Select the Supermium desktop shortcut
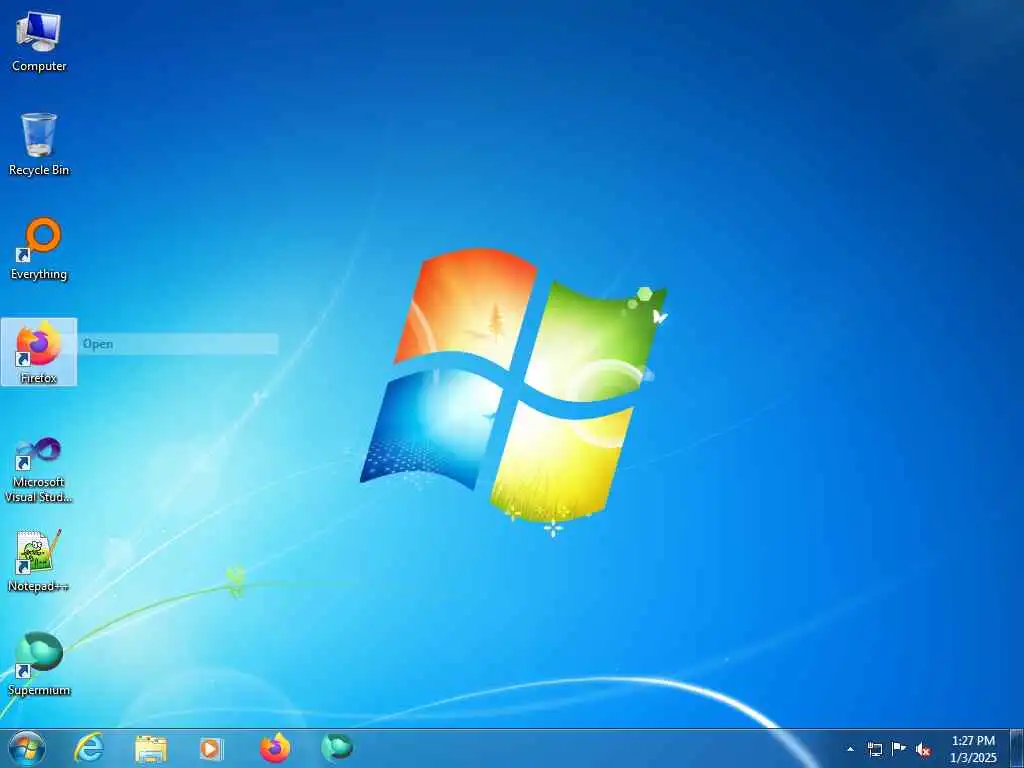The image size is (1024, 768). click(39, 664)
